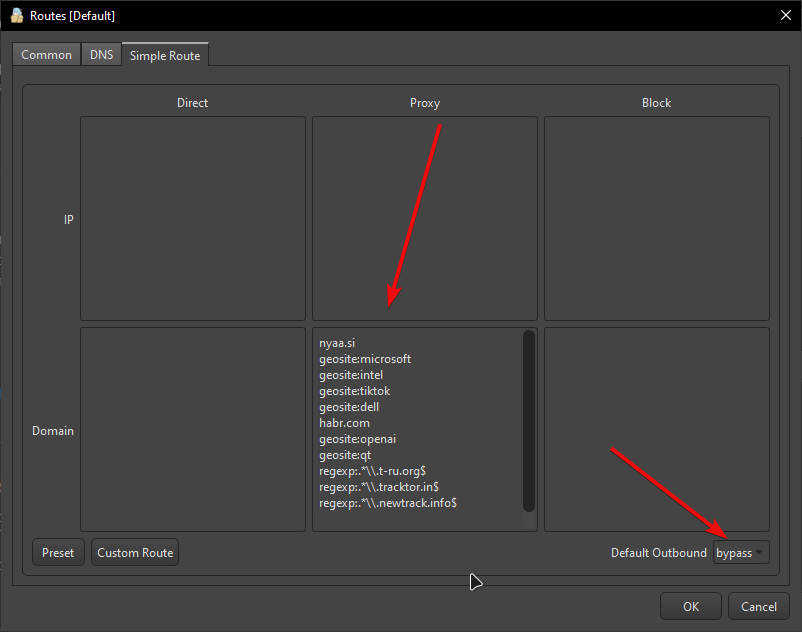Click the Default Outbound label
This screenshot has width=802, height=632.
(x=659, y=553)
